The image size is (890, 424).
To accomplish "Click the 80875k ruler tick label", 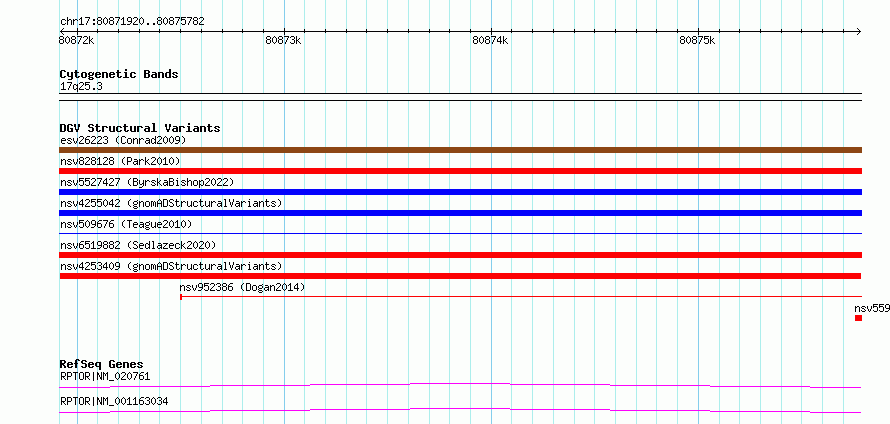I will point(698,40).
